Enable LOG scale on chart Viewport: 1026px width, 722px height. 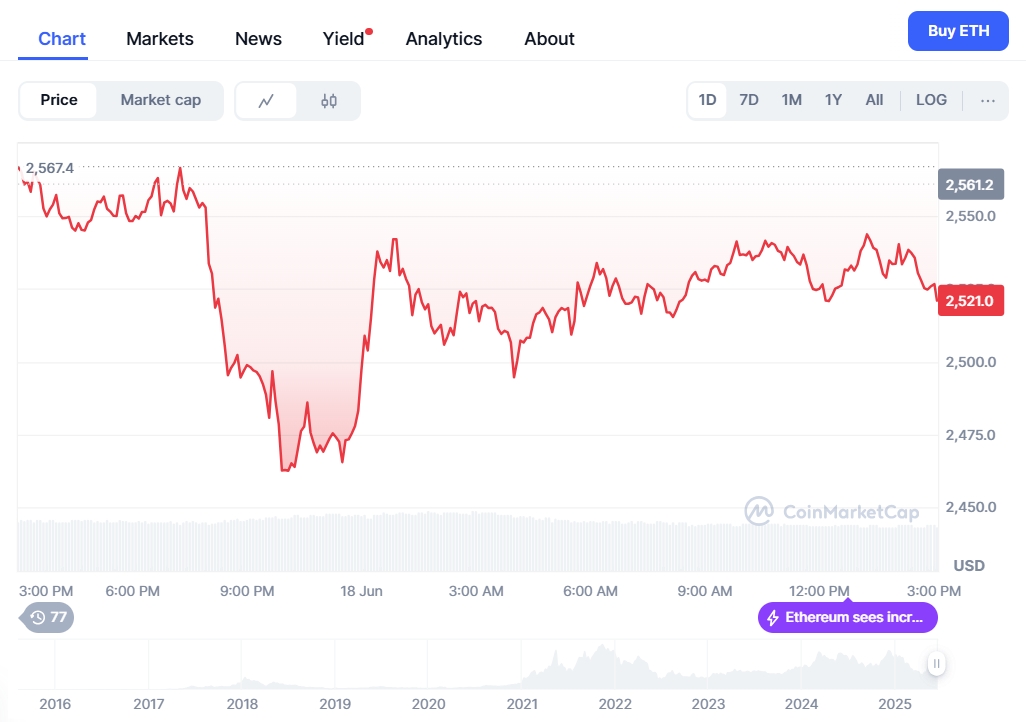click(x=931, y=100)
